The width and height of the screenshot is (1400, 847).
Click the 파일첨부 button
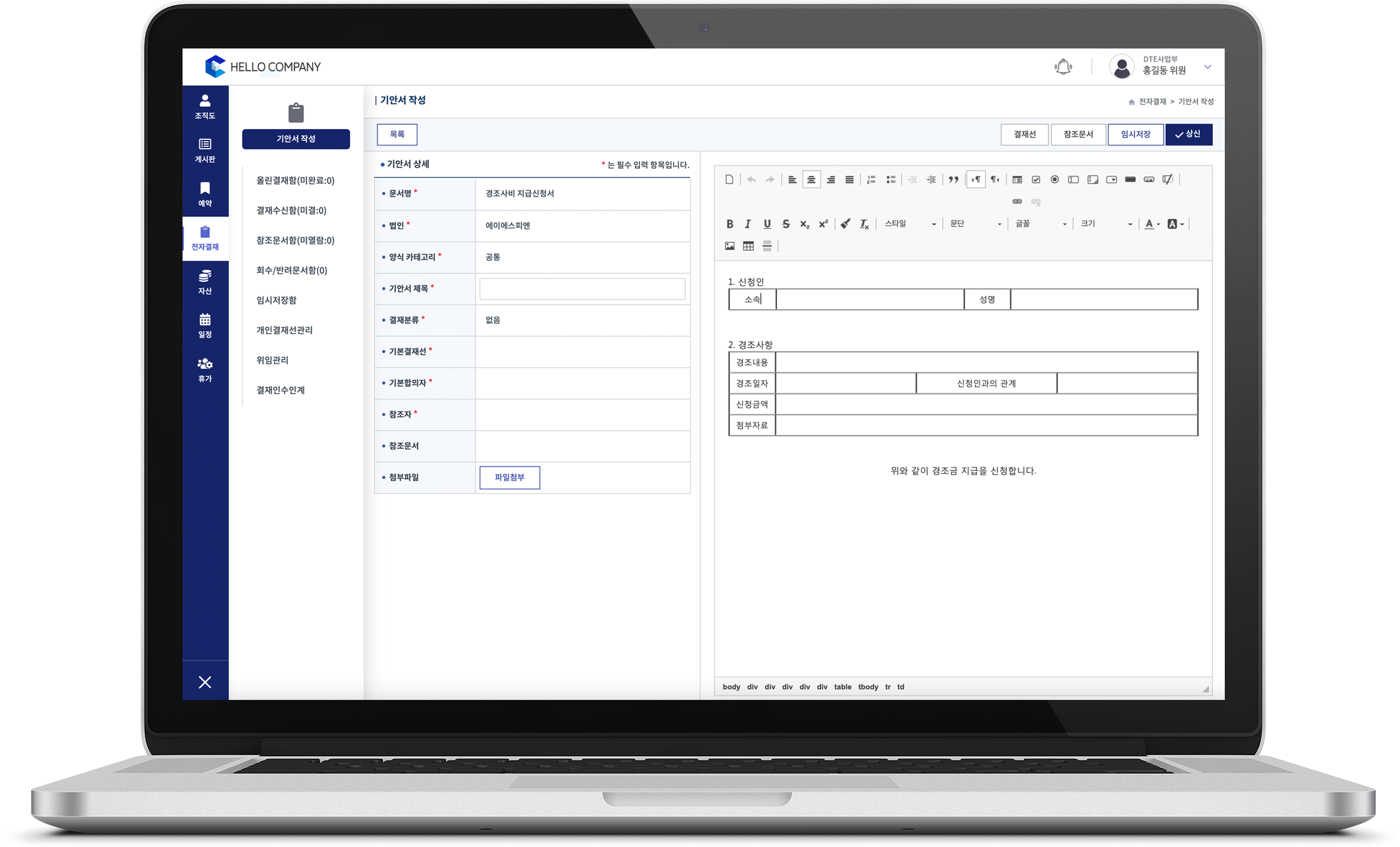[509, 477]
